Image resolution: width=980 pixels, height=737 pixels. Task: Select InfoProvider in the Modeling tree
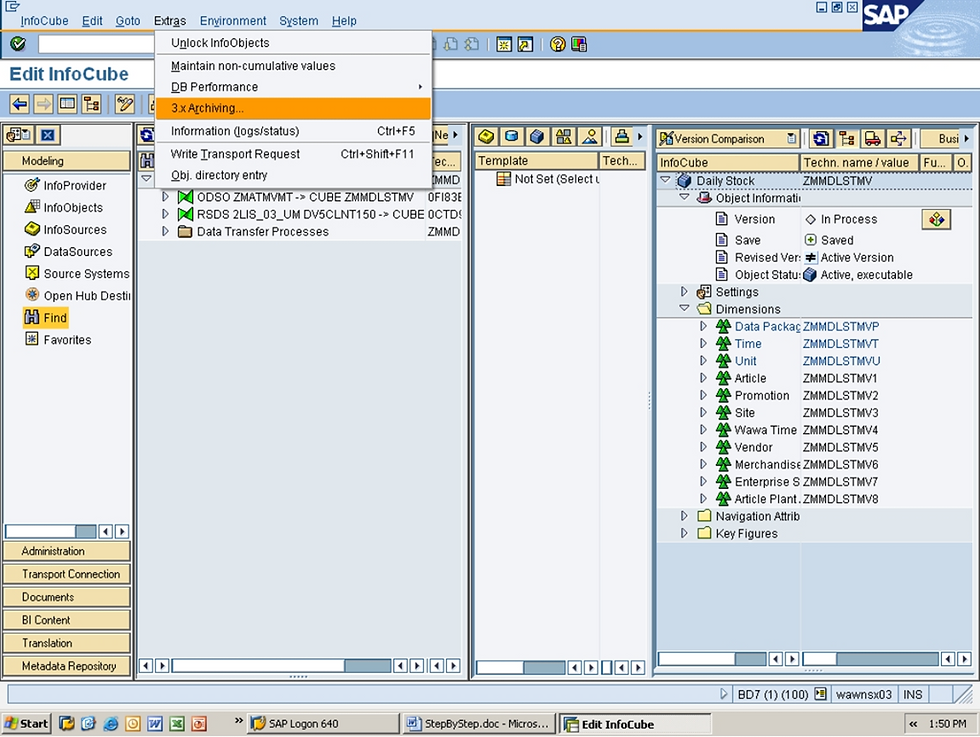(x=65, y=185)
